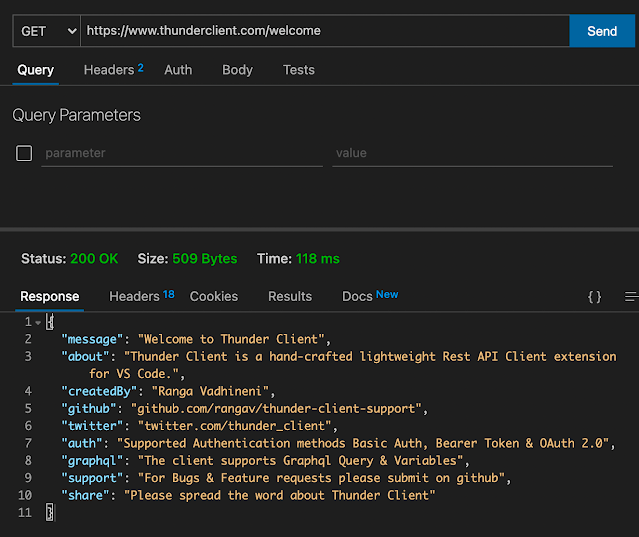The height and width of the screenshot is (537, 639).
Task: Switch to the Auth tab
Action: pos(178,70)
